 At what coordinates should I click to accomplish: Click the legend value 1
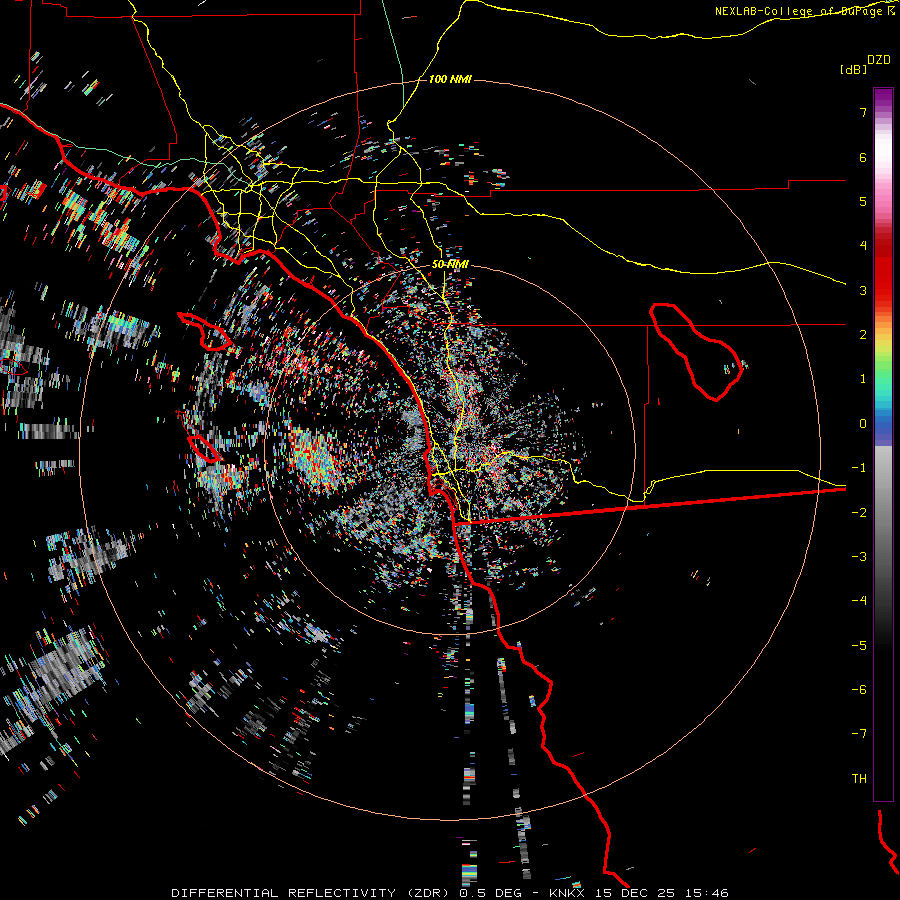point(862,379)
